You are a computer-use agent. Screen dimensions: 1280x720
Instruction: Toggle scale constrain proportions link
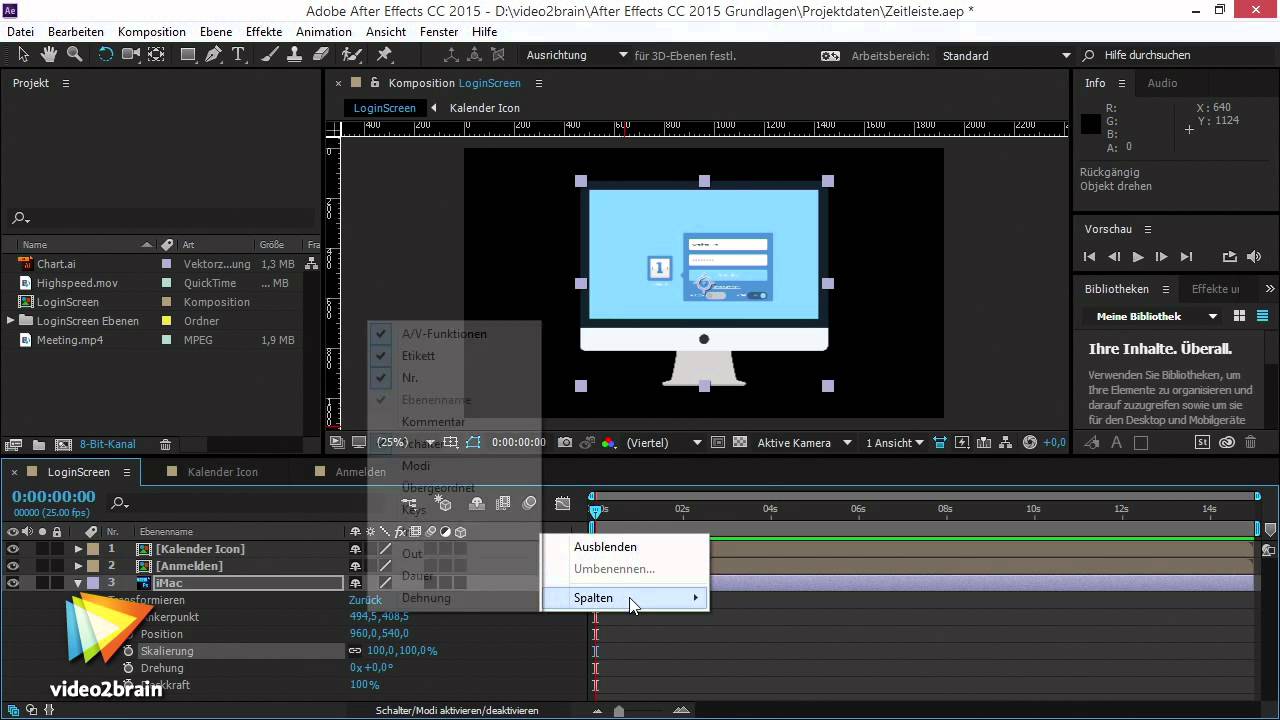pyautogui.click(x=355, y=651)
